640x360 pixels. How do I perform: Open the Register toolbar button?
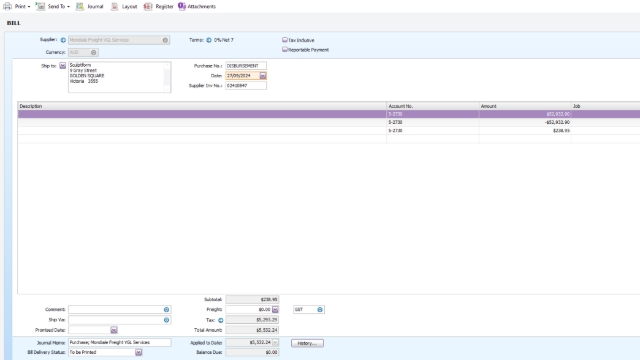(x=158, y=7)
